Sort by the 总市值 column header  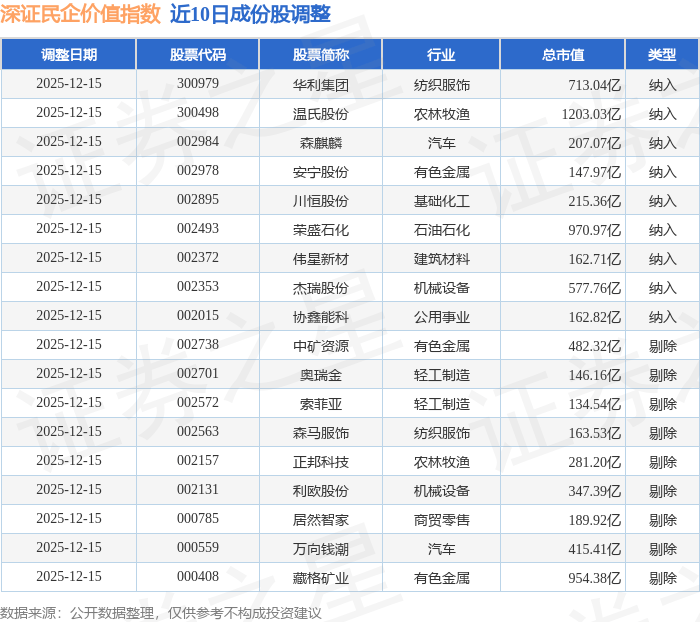563,55
